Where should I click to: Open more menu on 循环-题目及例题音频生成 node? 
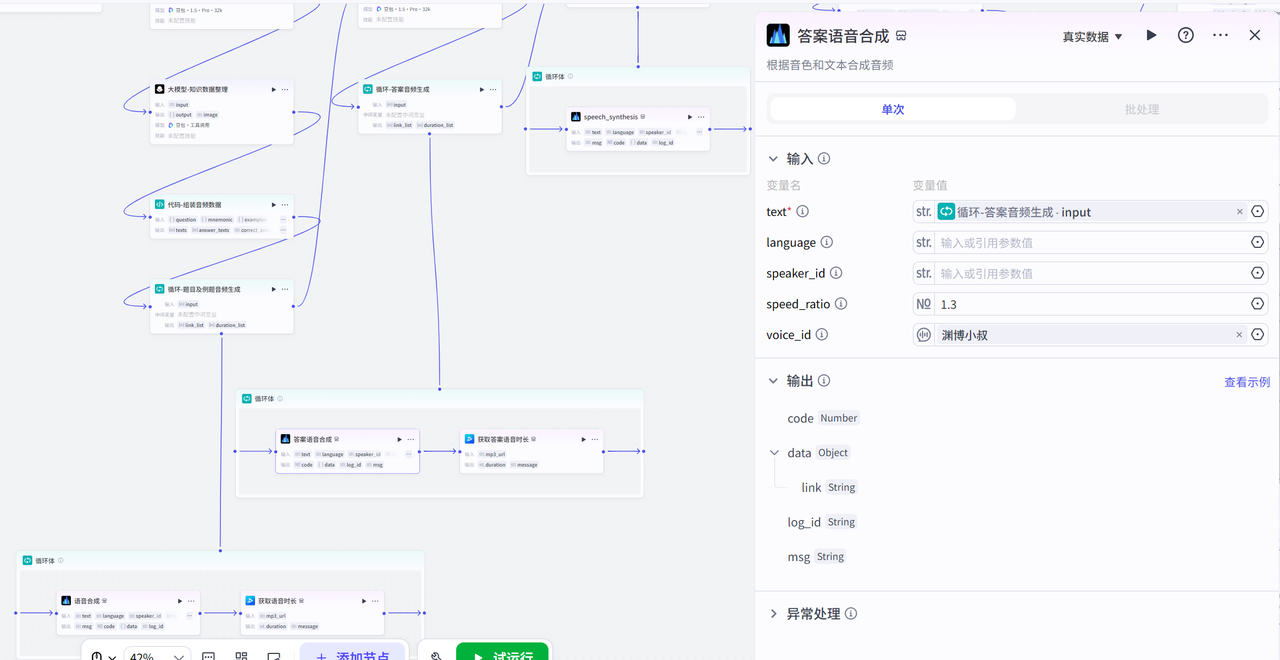pyautogui.click(x=285, y=289)
